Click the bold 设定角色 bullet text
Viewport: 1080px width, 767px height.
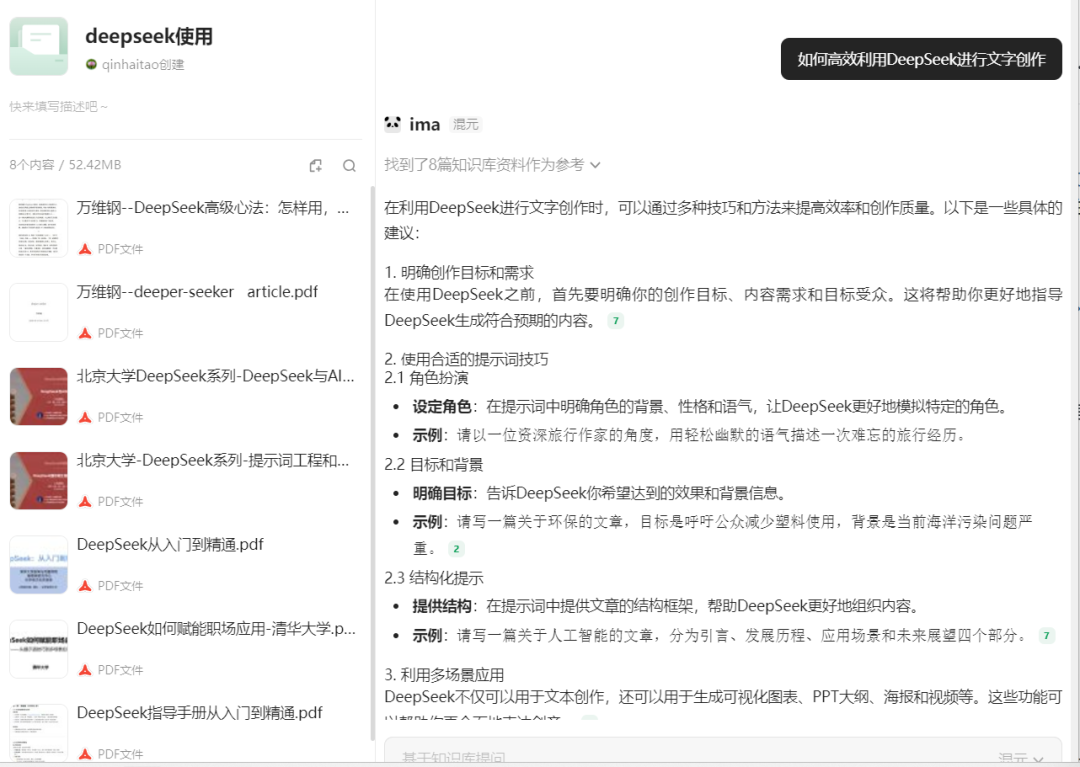(x=442, y=407)
